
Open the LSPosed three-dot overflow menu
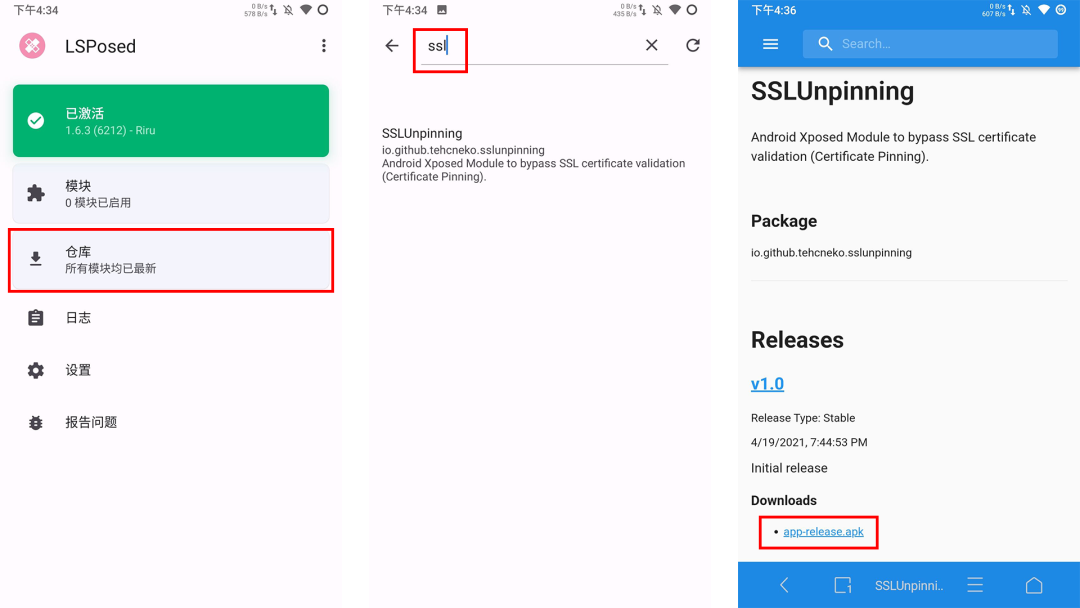click(323, 45)
